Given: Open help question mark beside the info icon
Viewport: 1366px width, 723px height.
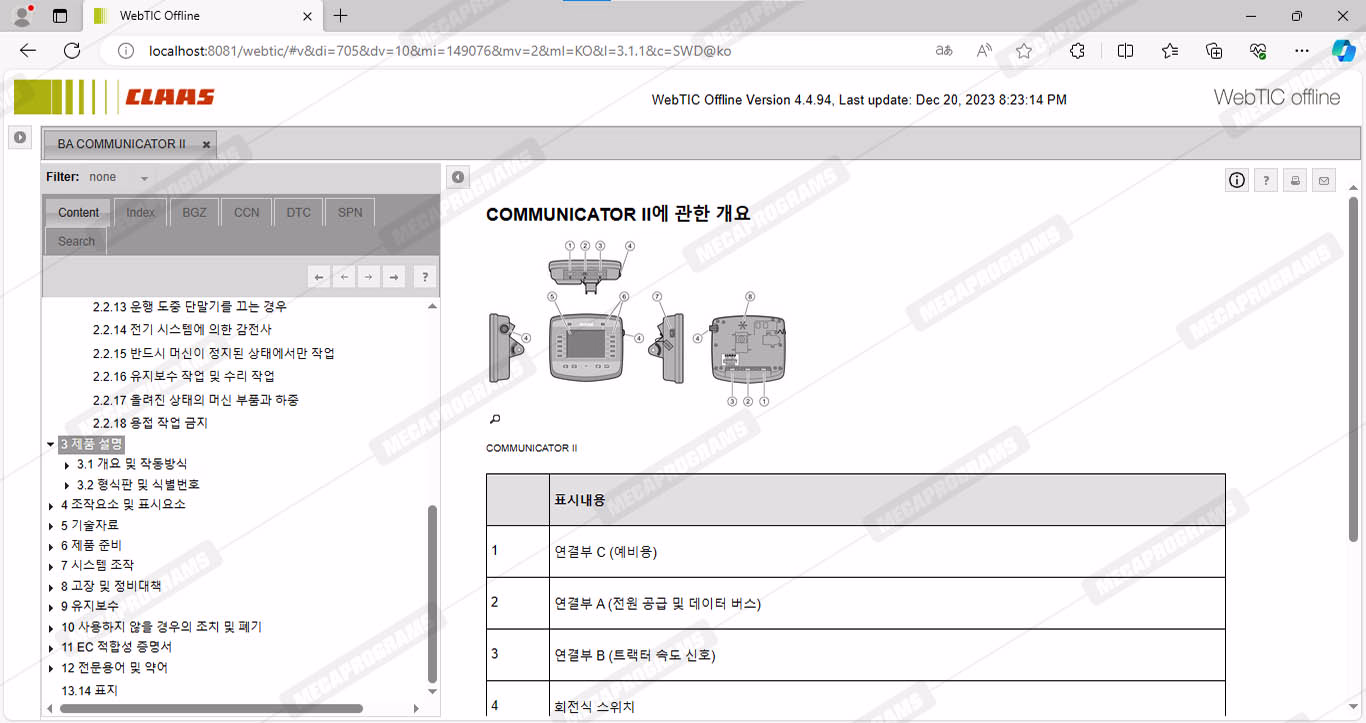Looking at the screenshot, I should click(1266, 180).
